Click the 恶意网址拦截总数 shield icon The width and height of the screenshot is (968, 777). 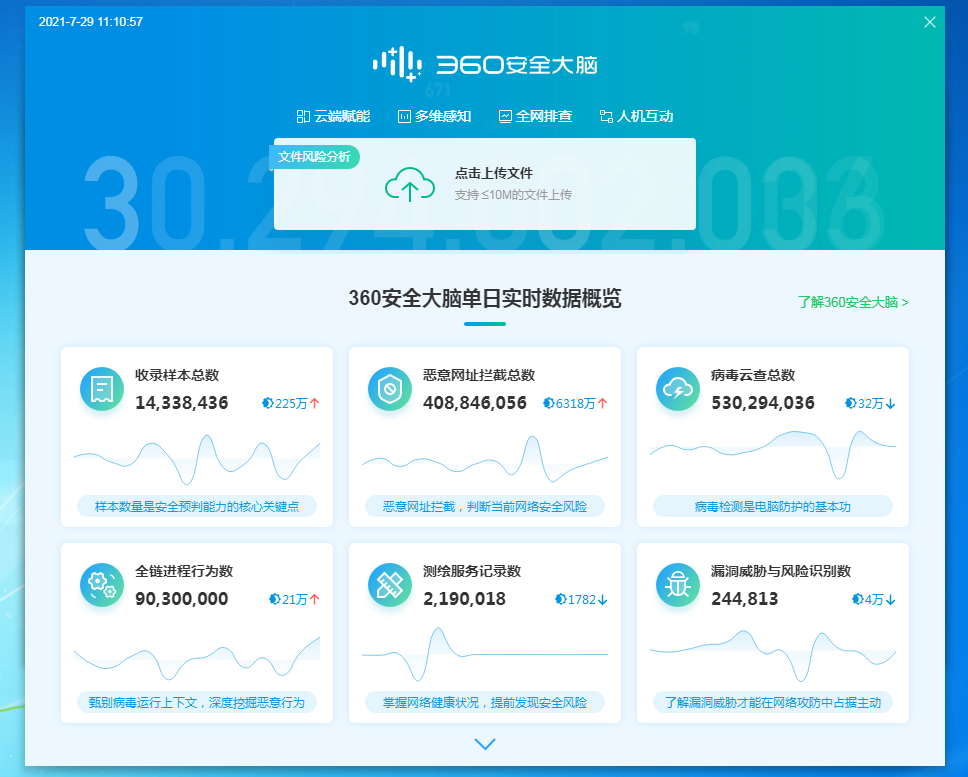[390, 389]
